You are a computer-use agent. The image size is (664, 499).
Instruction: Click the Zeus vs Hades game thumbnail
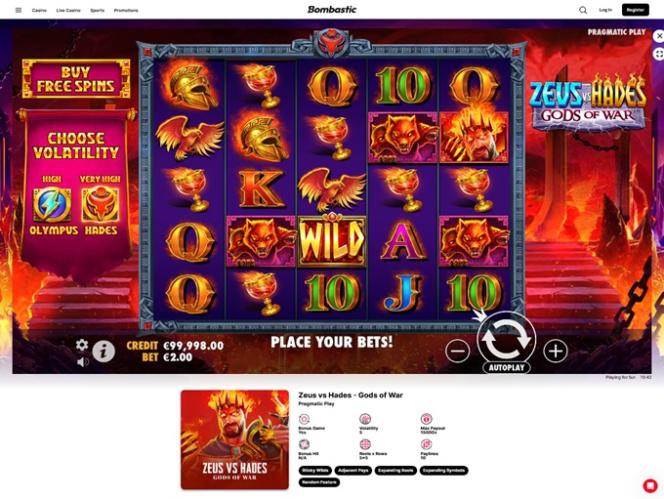235,440
